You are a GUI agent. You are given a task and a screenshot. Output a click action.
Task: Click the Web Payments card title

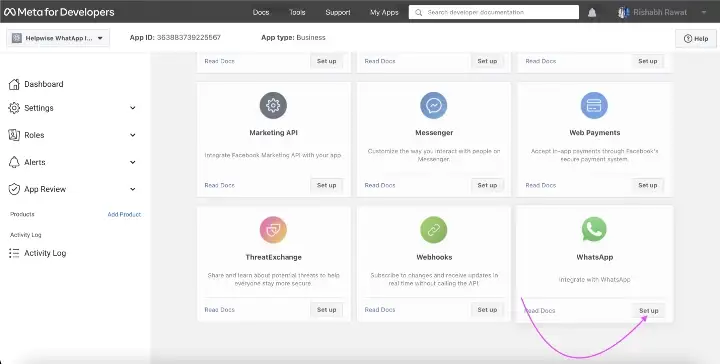(594, 133)
